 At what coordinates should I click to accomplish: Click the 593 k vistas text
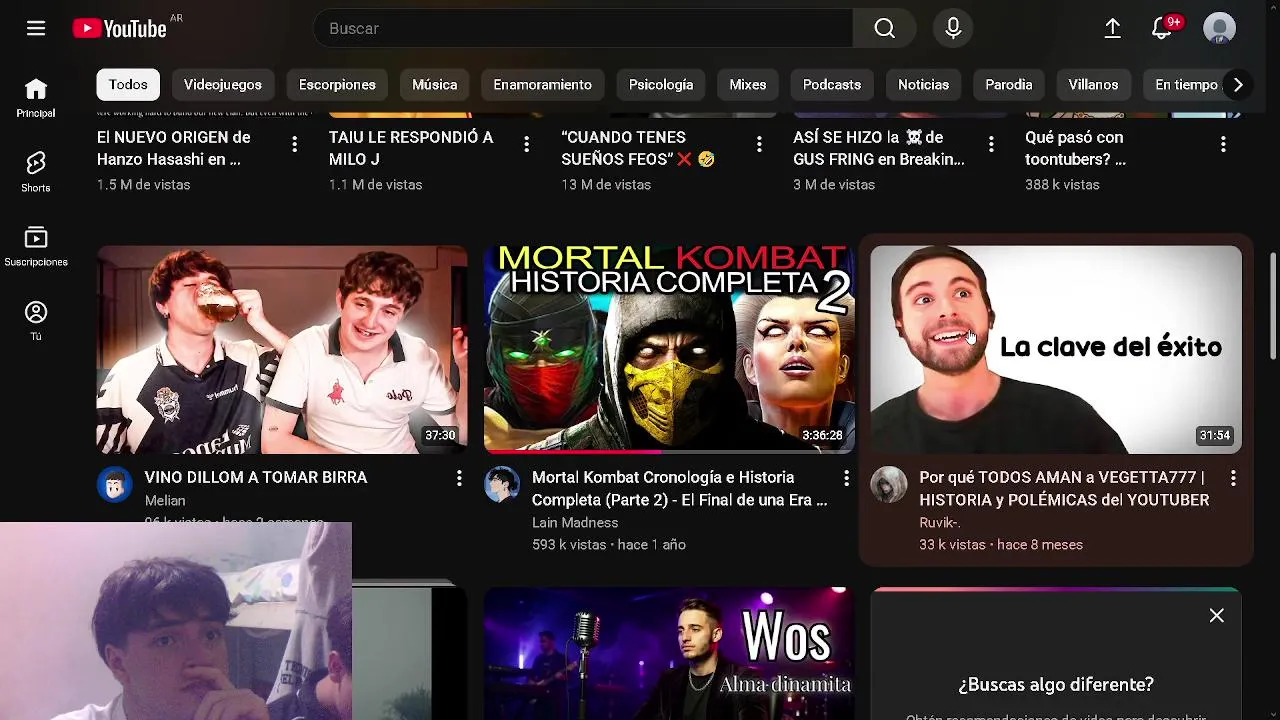click(569, 545)
